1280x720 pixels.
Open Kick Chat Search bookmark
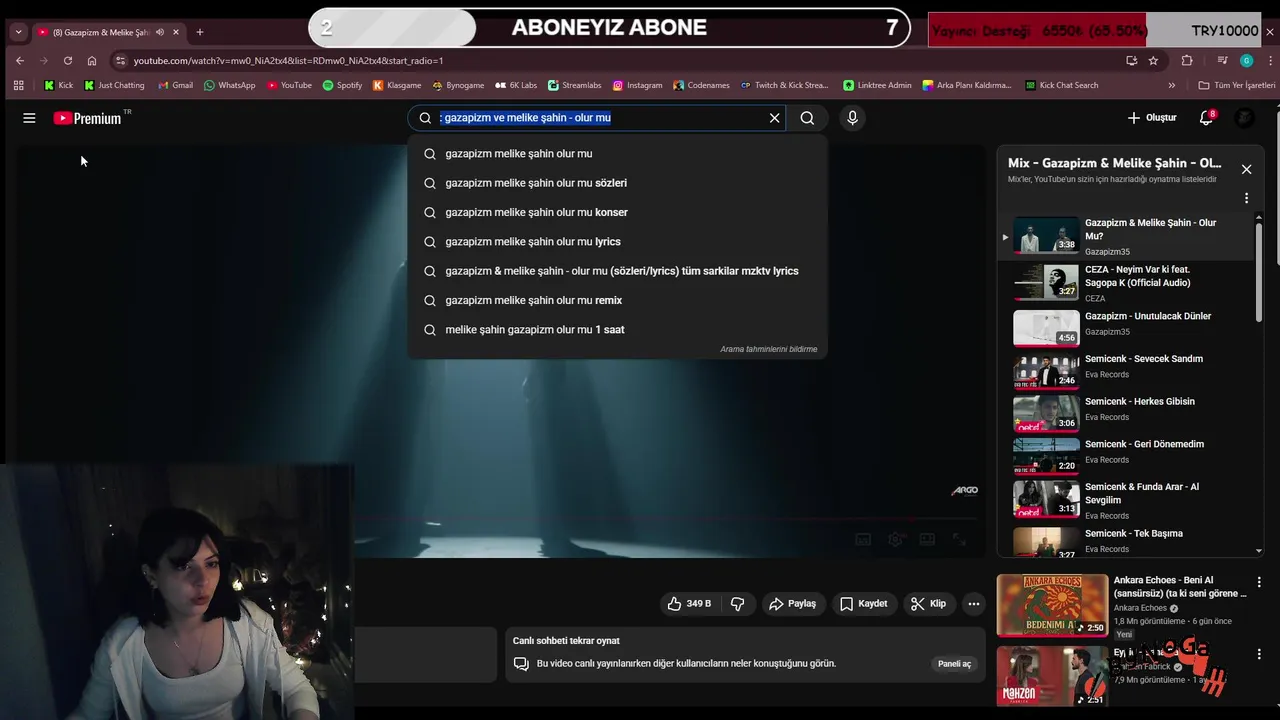pos(1061,85)
